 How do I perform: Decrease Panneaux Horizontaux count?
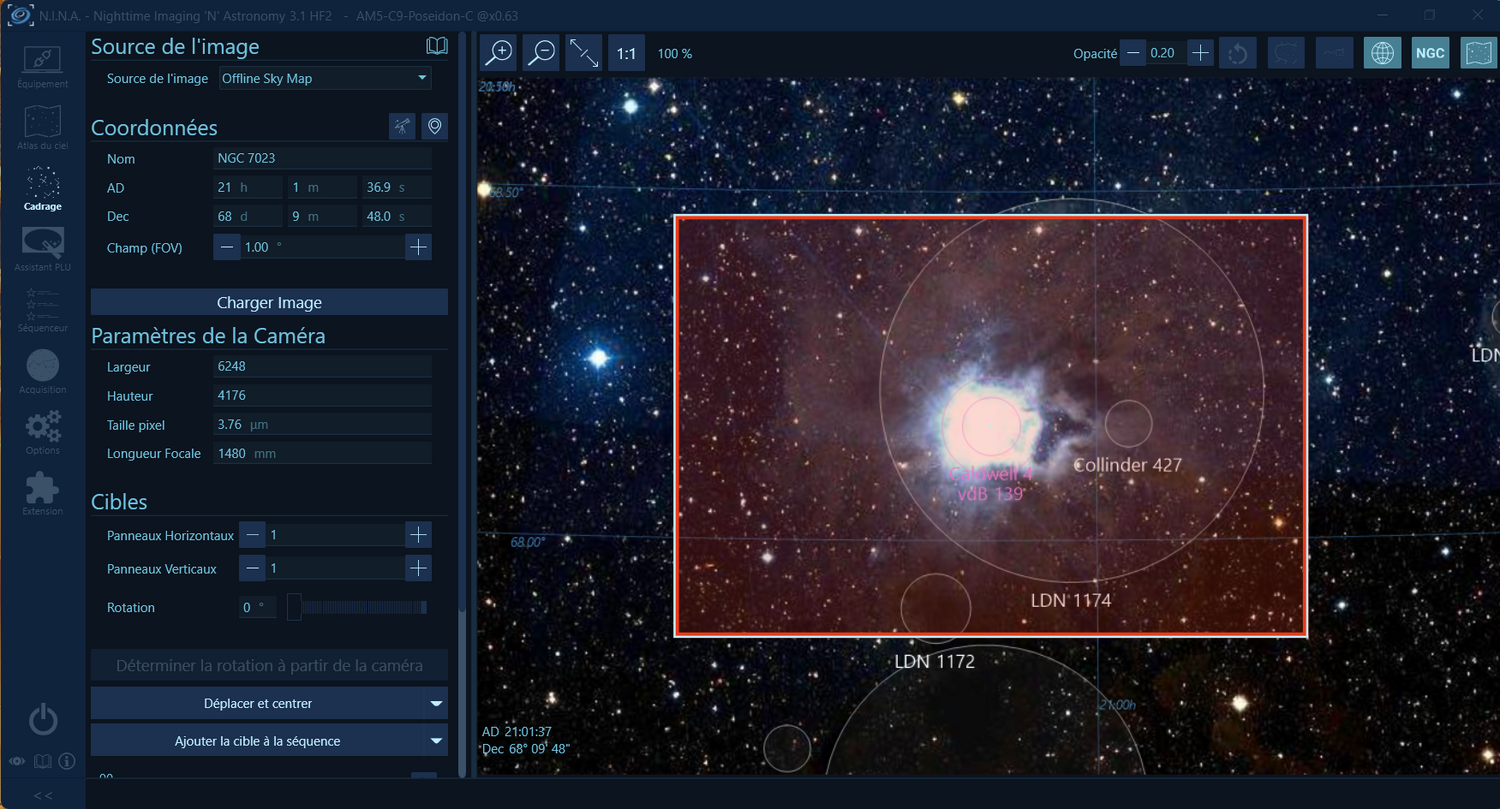click(252, 535)
